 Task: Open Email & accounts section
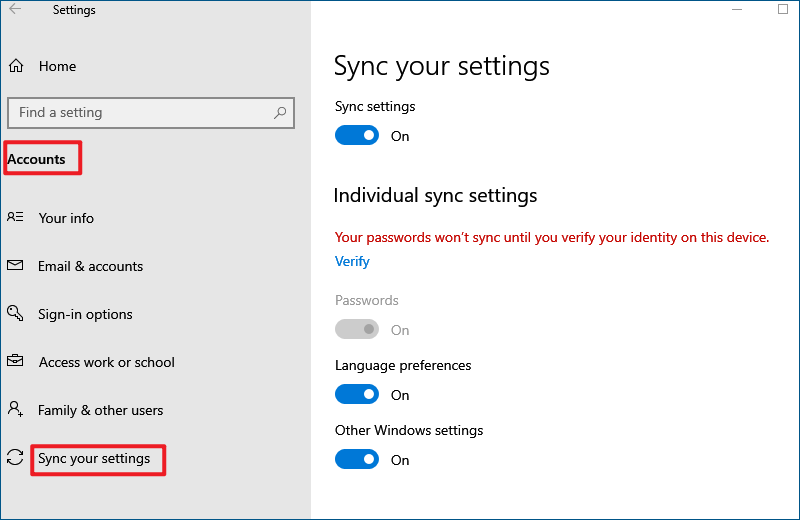pyautogui.click(x=90, y=266)
